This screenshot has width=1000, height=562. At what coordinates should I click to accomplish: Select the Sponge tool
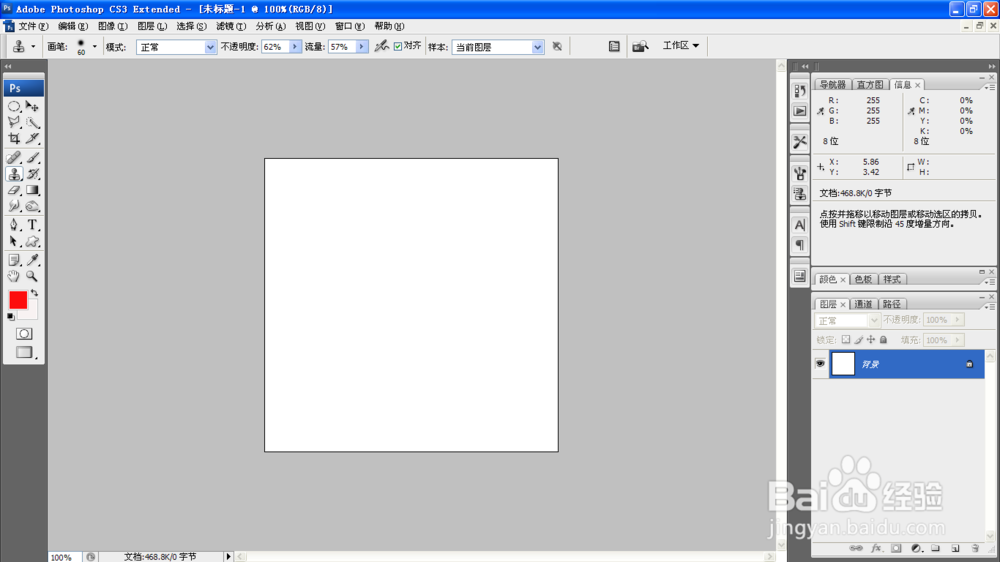(x=33, y=206)
